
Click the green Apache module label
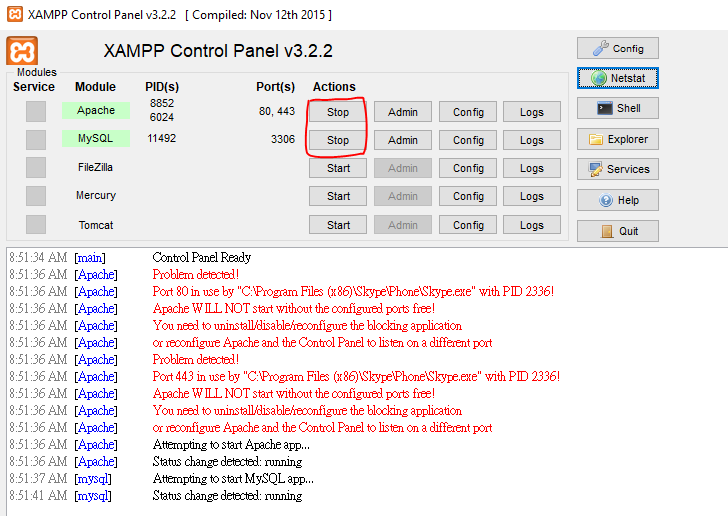click(96, 110)
